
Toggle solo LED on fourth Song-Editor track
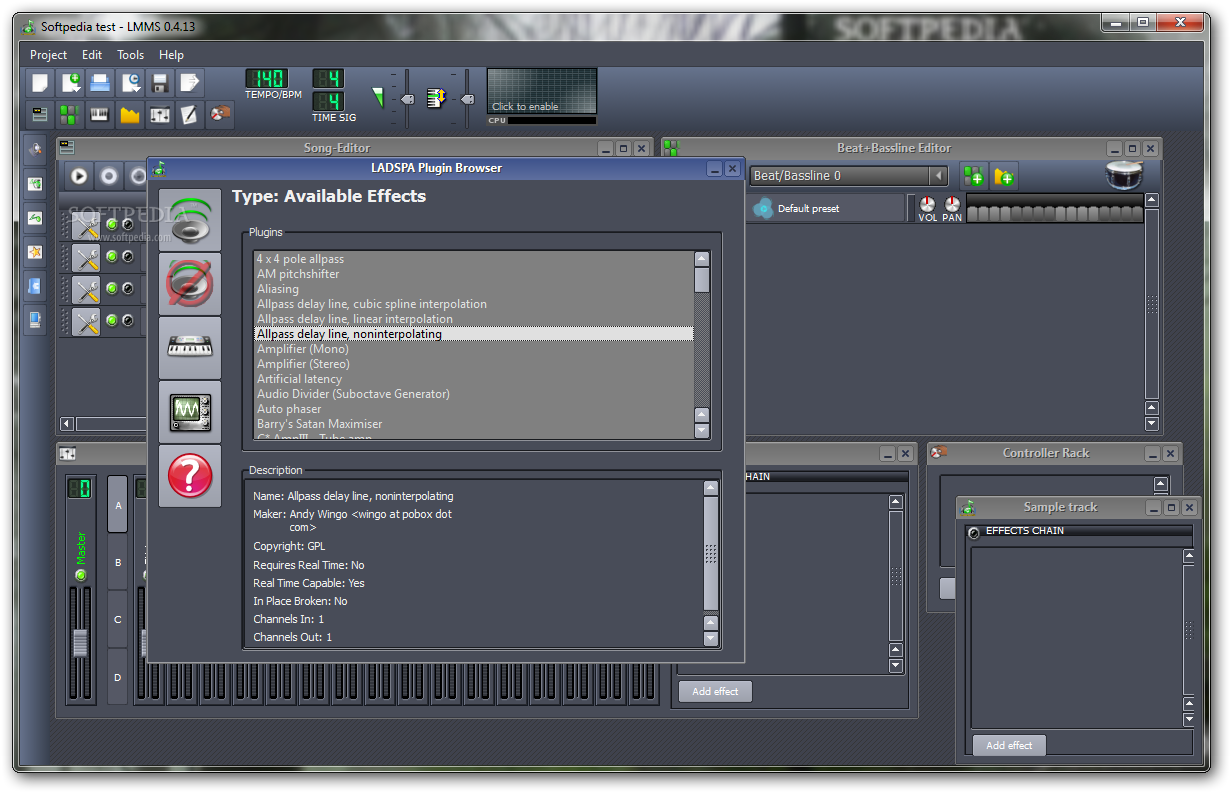tap(127, 321)
